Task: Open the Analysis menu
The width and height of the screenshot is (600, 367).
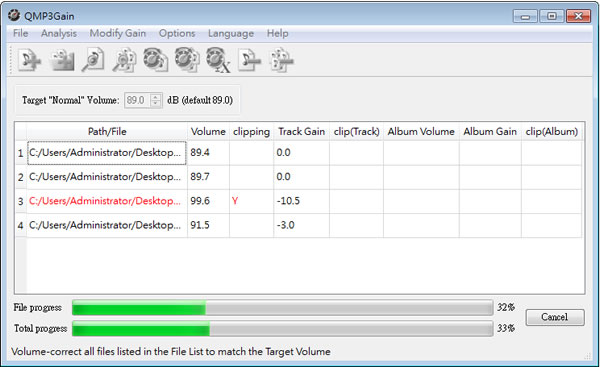Action: click(59, 34)
